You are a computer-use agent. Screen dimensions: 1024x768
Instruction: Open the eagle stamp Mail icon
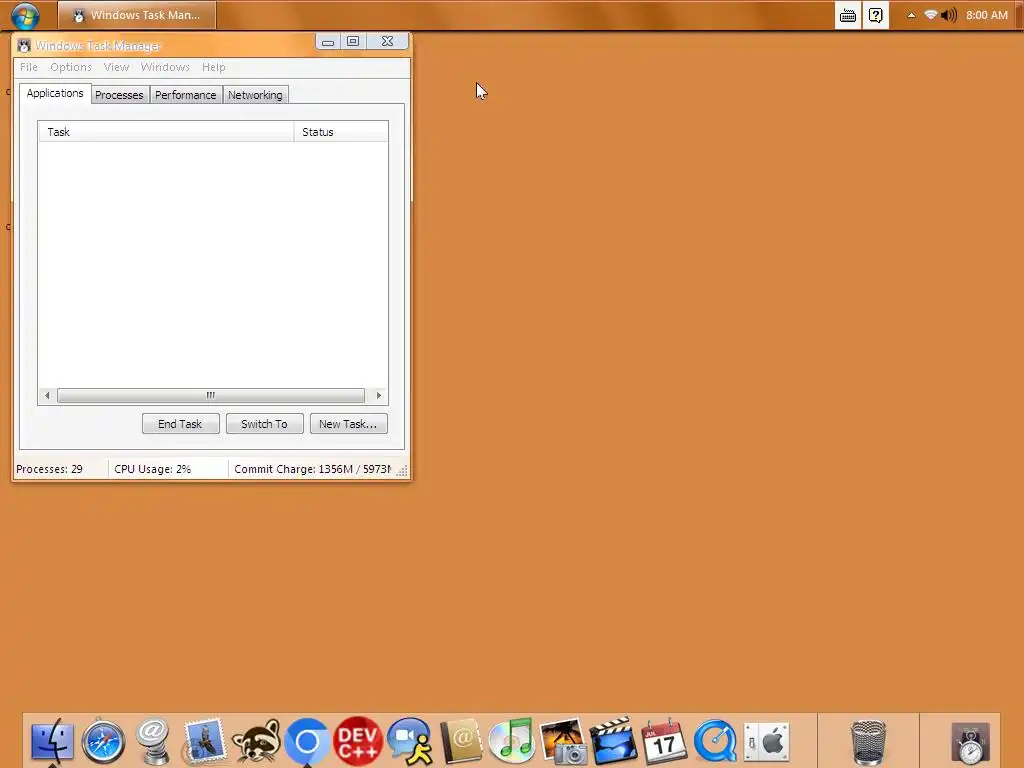pos(204,741)
